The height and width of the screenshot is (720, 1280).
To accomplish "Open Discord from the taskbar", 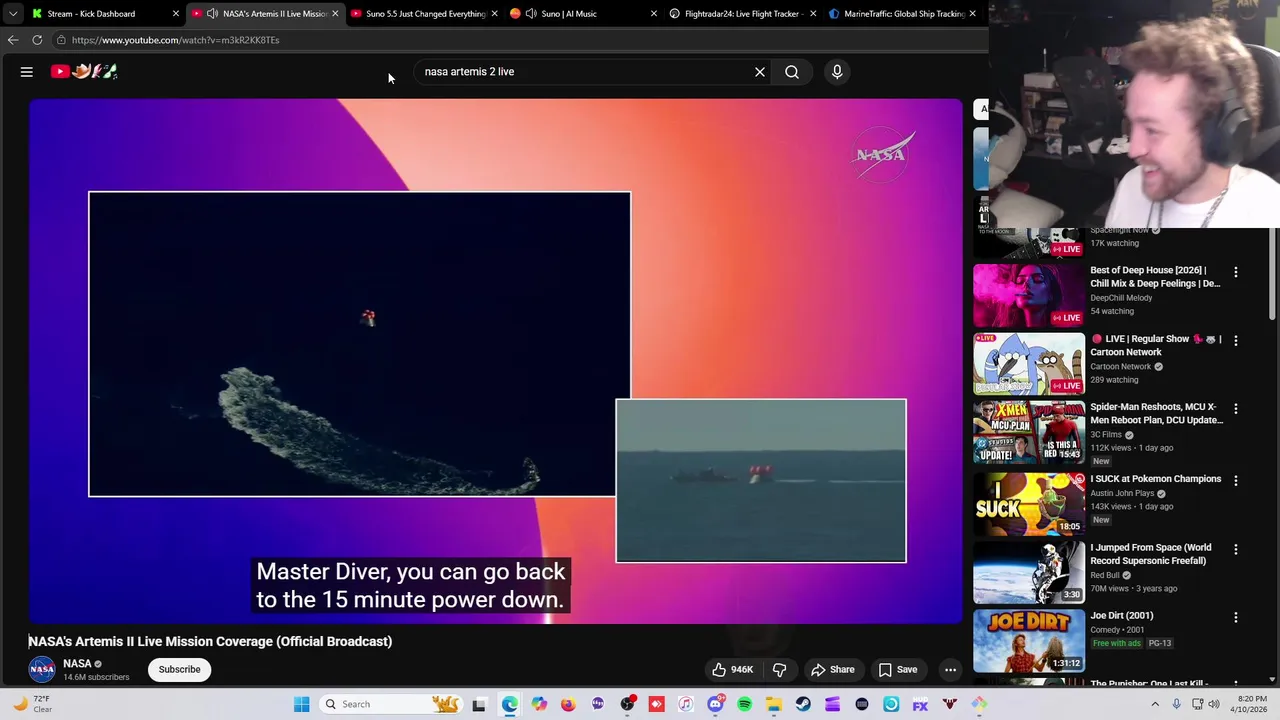I will (x=715, y=705).
